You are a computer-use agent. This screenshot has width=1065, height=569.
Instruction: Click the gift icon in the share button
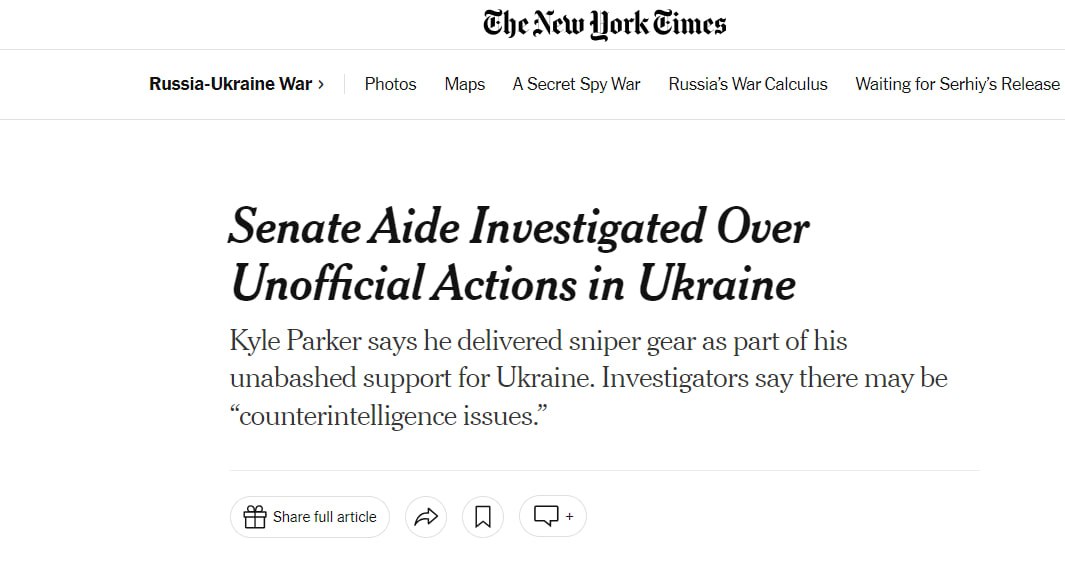pyautogui.click(x=255, y=517)
